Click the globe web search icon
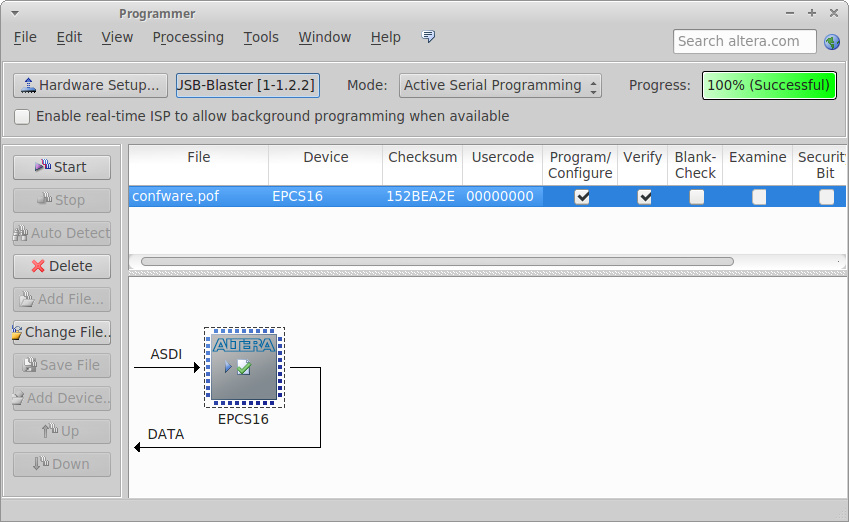The width and height of the screenshot is (849, 522). [832, 42]
